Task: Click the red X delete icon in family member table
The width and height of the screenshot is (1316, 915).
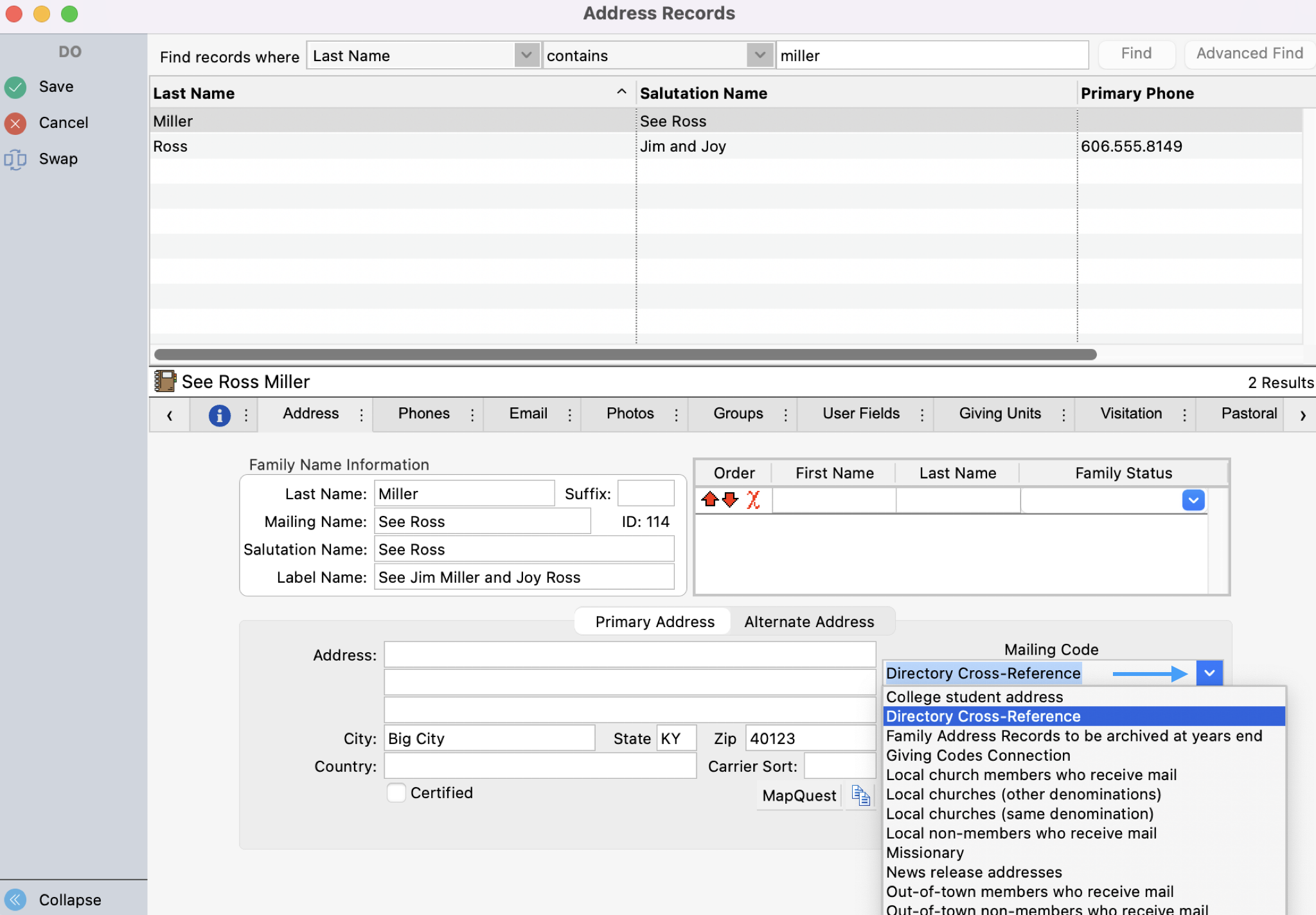Action: [752, 500]
